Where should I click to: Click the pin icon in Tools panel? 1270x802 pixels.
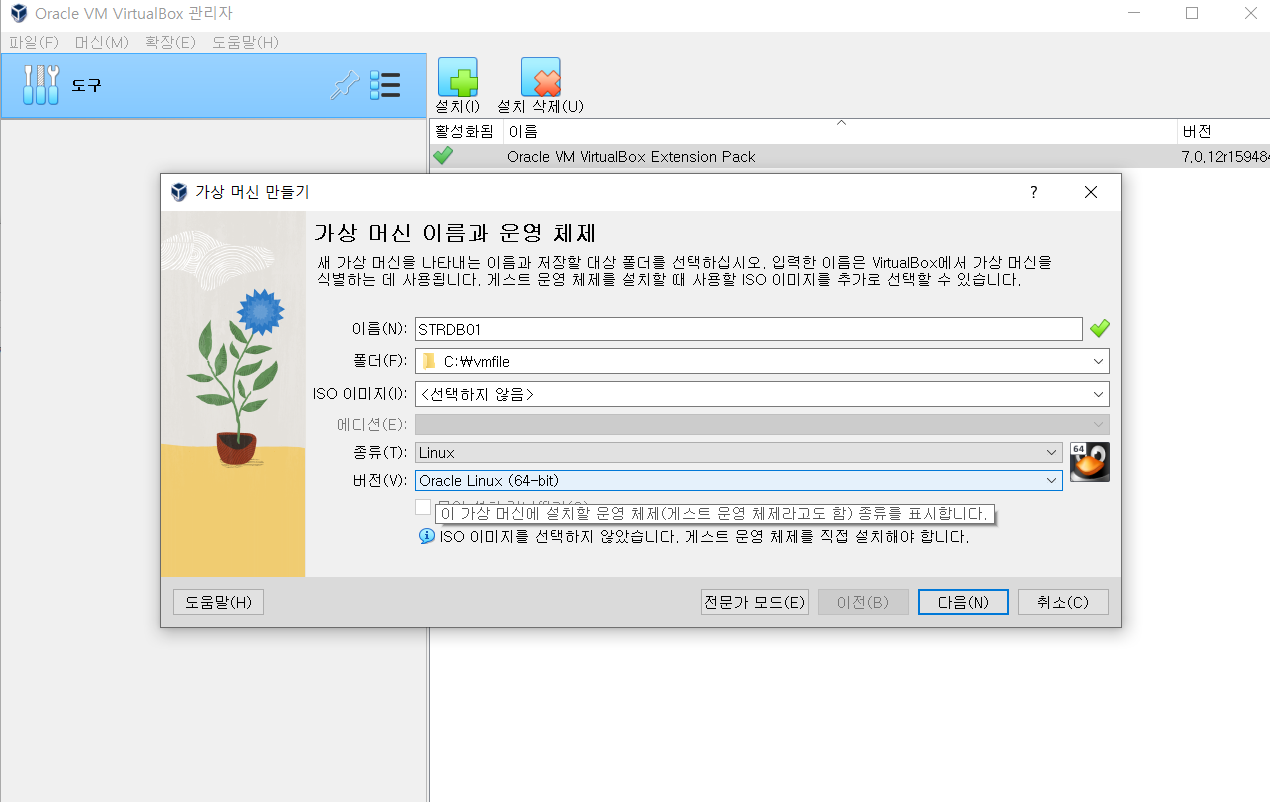[x=344, y=86]
